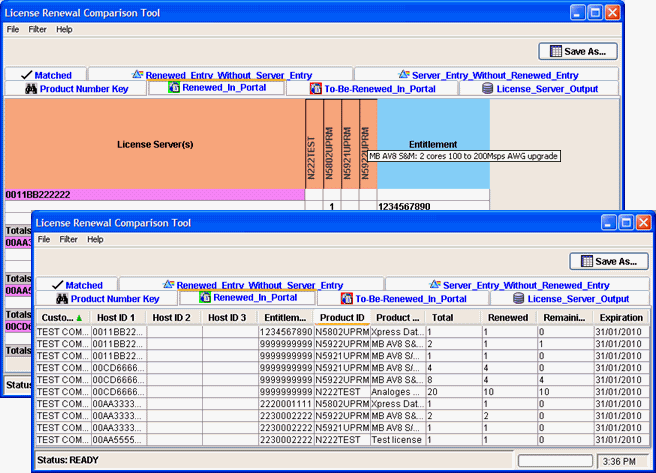Select the blue Entitlement column header
The width and height of the screenshot is (656, 473).
(432, 144)
